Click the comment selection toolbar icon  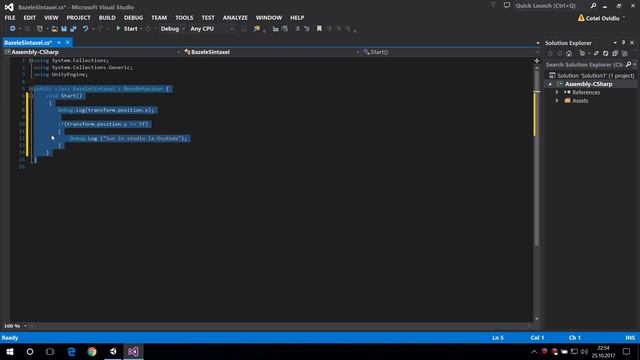298,29
